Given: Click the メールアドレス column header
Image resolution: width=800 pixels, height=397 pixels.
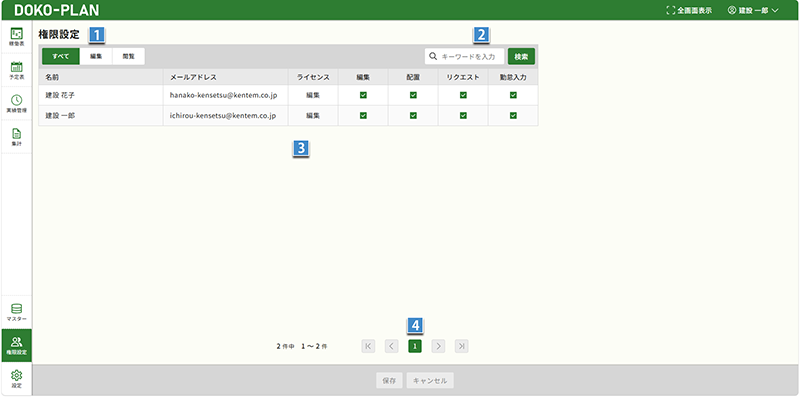Looking at the screenshot, I should 226,77.
